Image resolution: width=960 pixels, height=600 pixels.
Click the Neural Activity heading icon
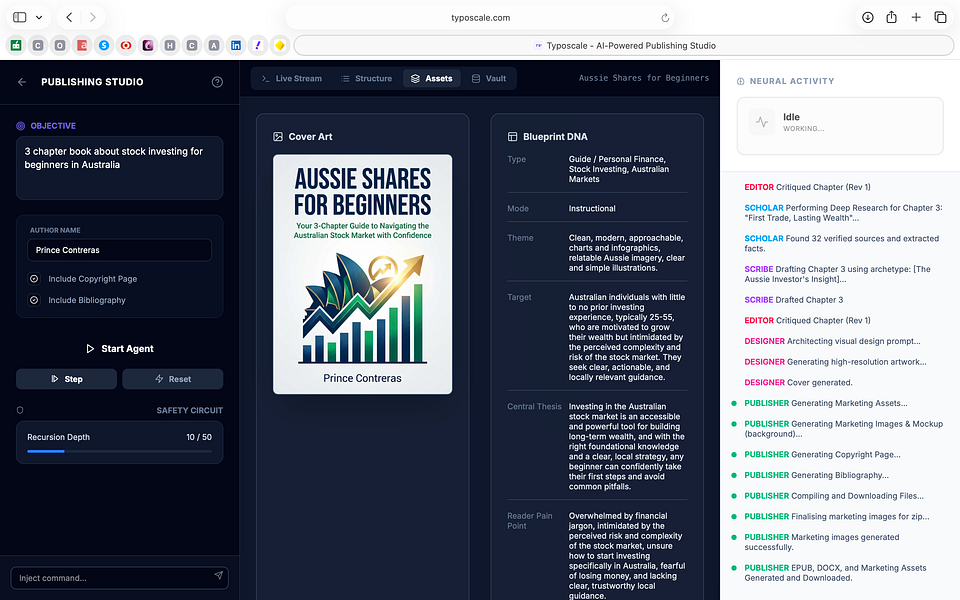click(x=740, y=81)
